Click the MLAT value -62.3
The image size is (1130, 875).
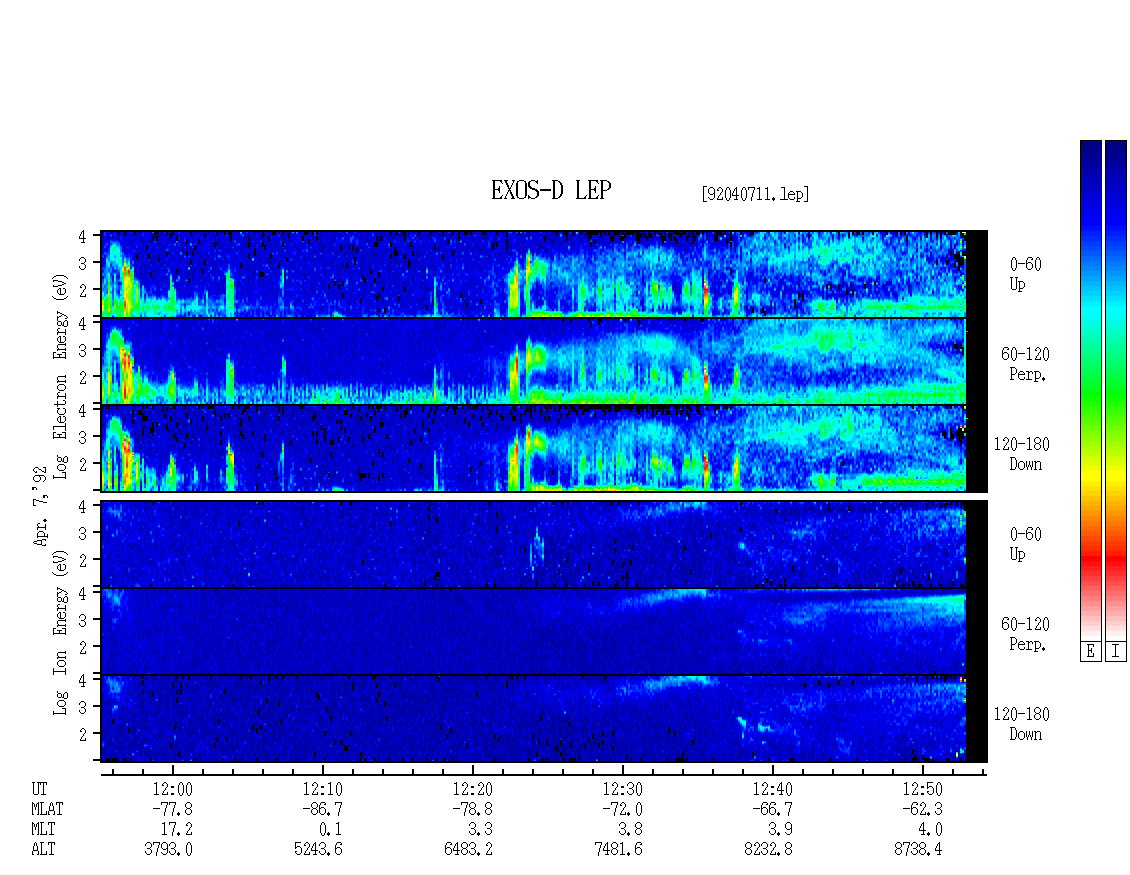[922, 809]
